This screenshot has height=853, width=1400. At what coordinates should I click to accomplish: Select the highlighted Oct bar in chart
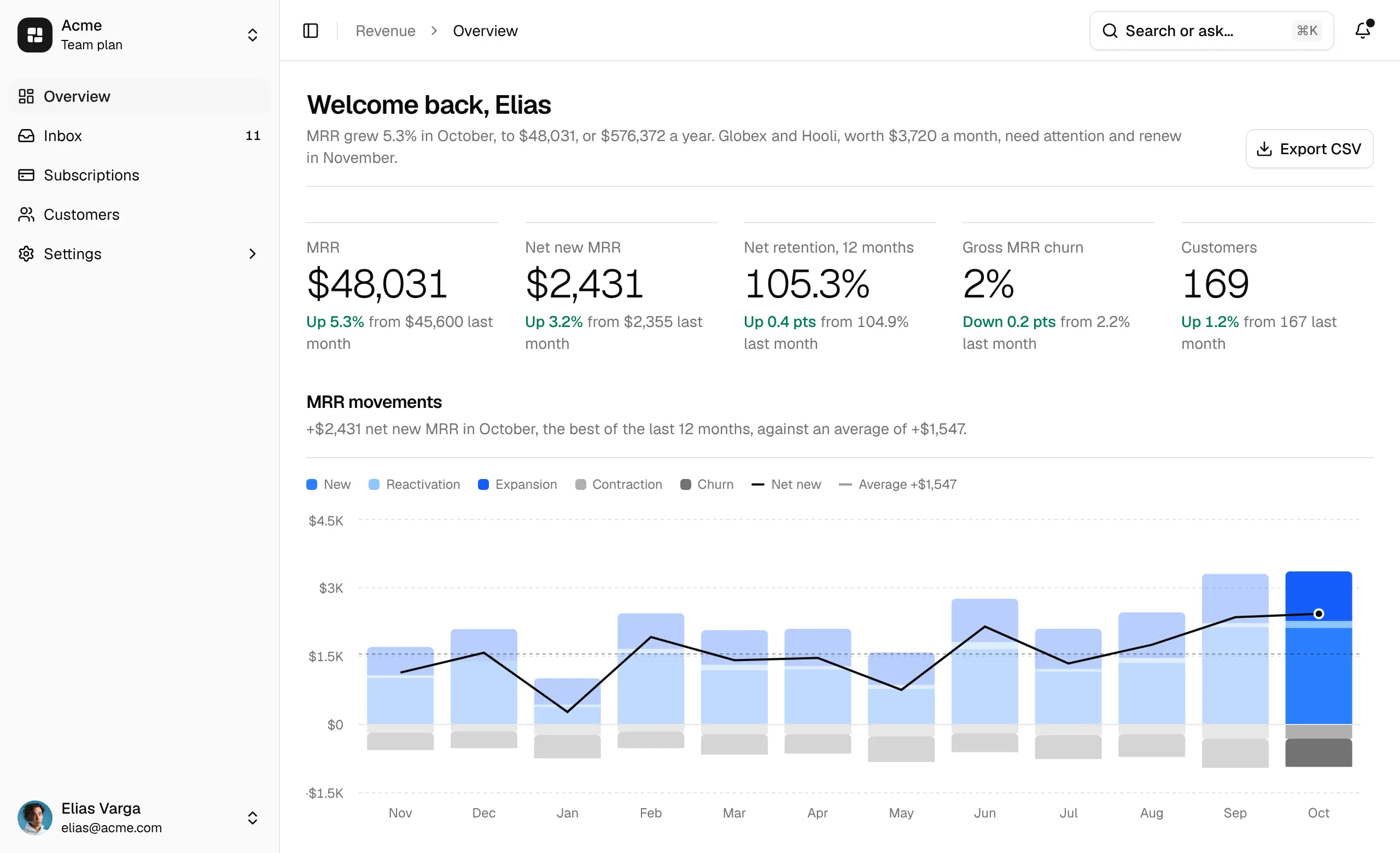[1319, 669]
